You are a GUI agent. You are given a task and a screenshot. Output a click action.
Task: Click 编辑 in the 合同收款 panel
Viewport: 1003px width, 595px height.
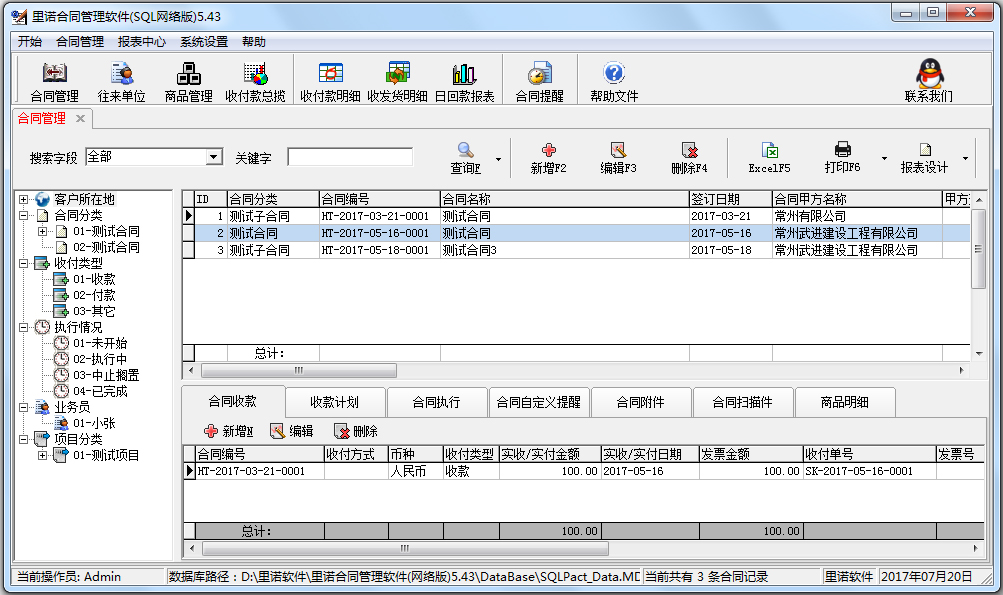click(292, 431)
